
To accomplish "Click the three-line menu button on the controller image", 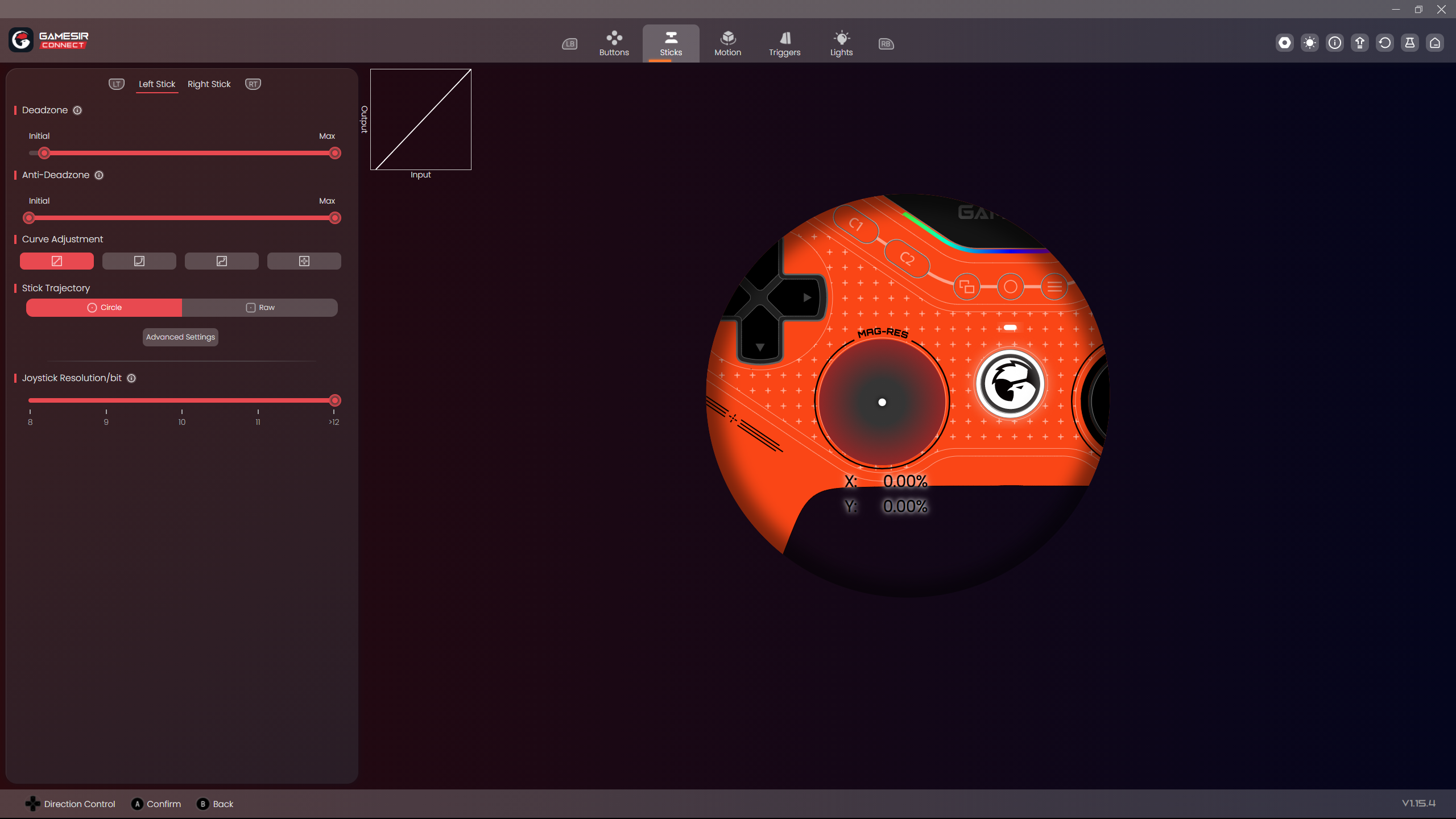I will pyautogui.click(x=1054, y=287).
